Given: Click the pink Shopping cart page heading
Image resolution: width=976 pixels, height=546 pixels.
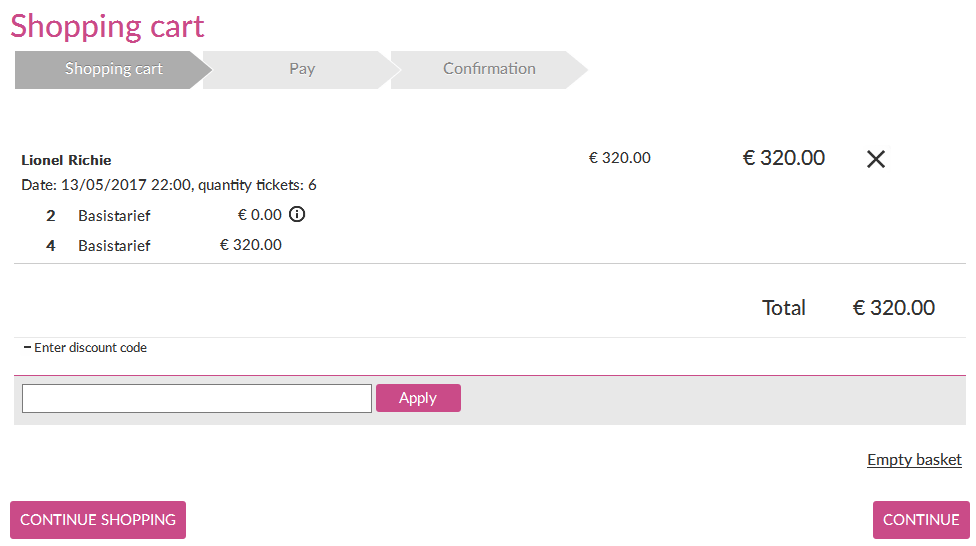Looking at the screenshot, I should (x=107, y=26).
